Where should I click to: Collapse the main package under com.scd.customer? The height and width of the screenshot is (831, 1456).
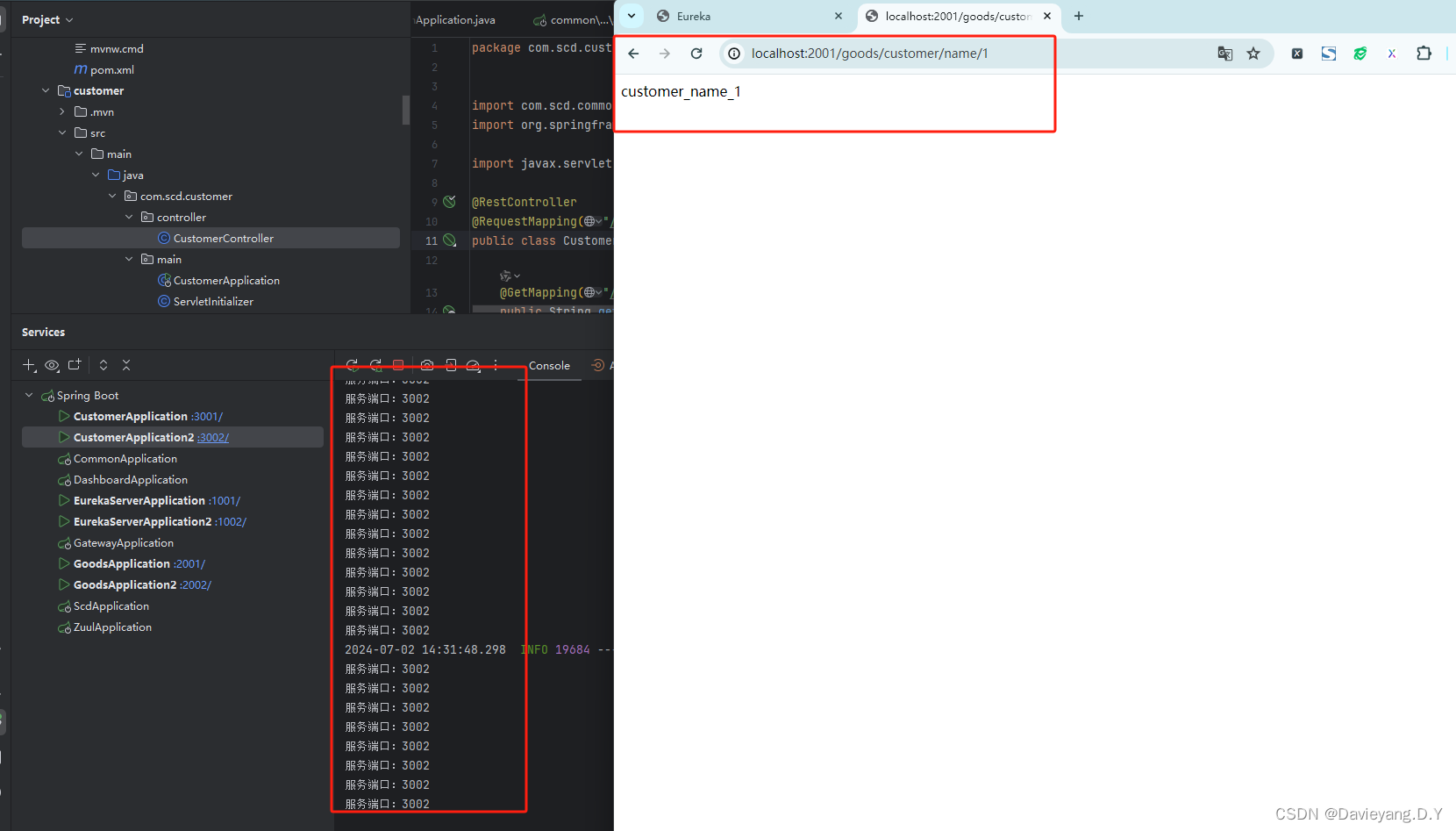[129, 259]
